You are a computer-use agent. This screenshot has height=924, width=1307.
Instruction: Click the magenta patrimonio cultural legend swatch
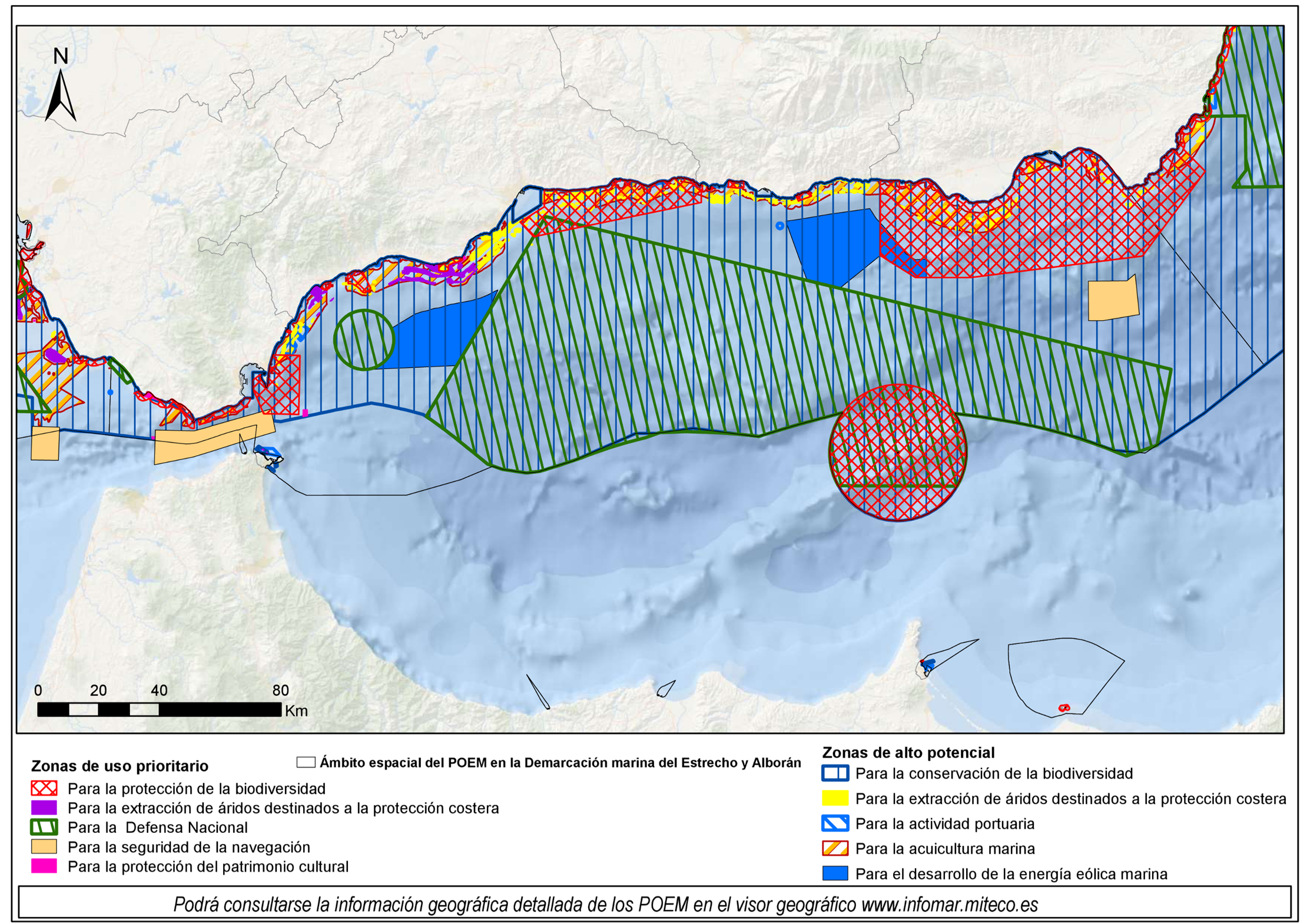(x=44, y=866)
